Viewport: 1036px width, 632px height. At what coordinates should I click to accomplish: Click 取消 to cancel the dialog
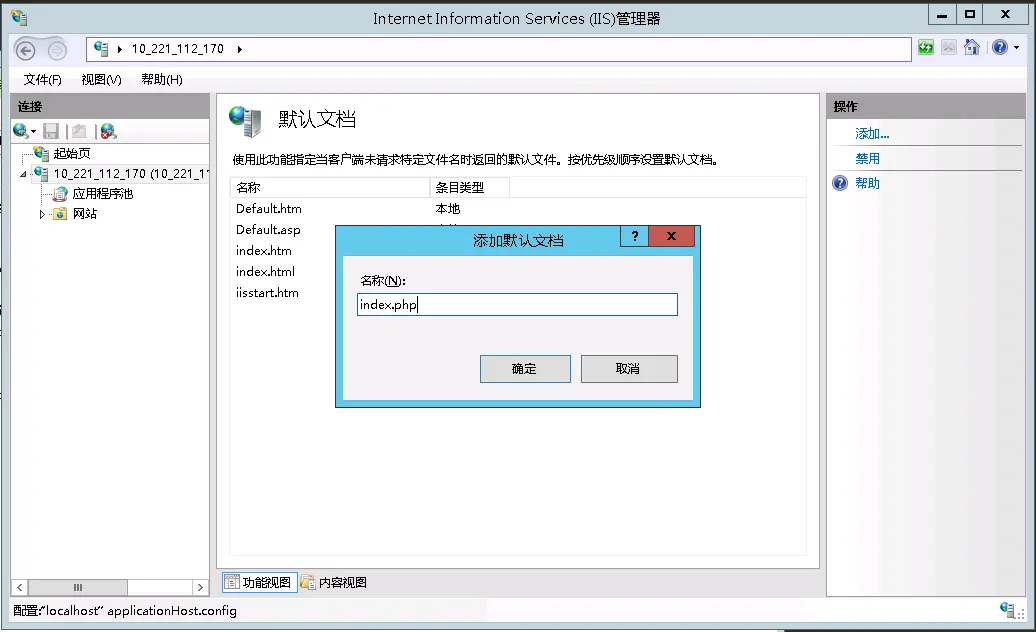click(x=629, y=369)
